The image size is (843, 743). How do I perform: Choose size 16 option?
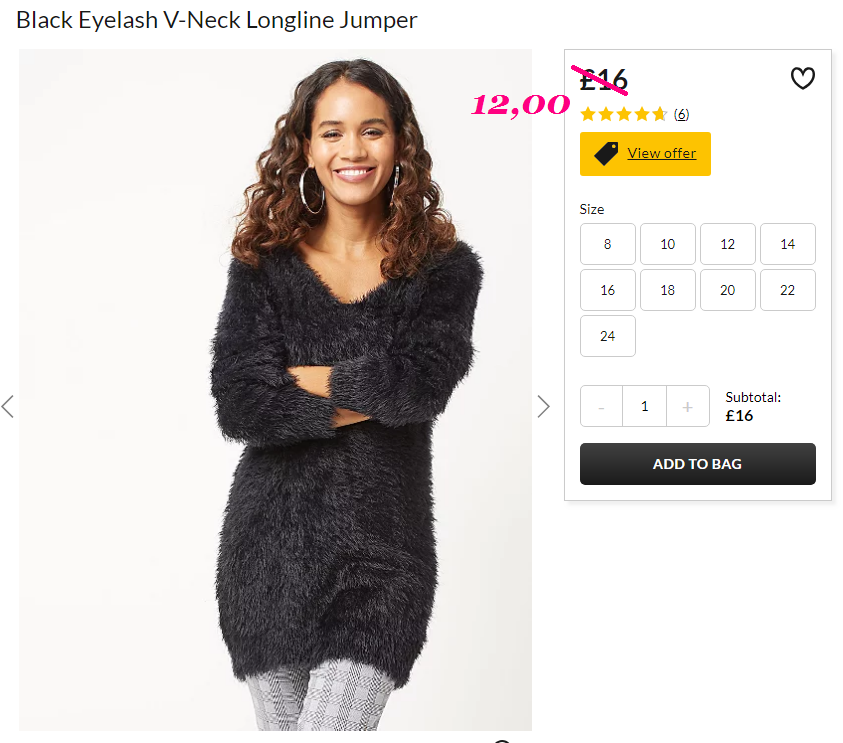point(608,290)
